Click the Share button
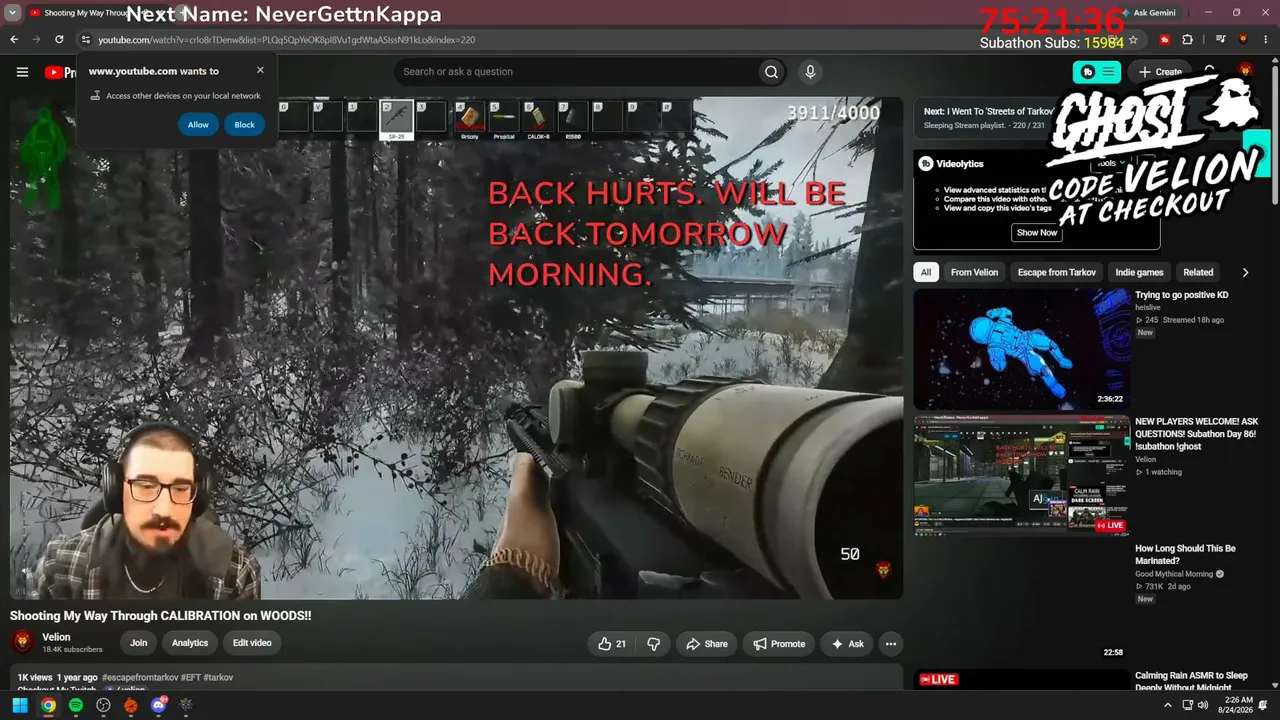 click(706, 644)
